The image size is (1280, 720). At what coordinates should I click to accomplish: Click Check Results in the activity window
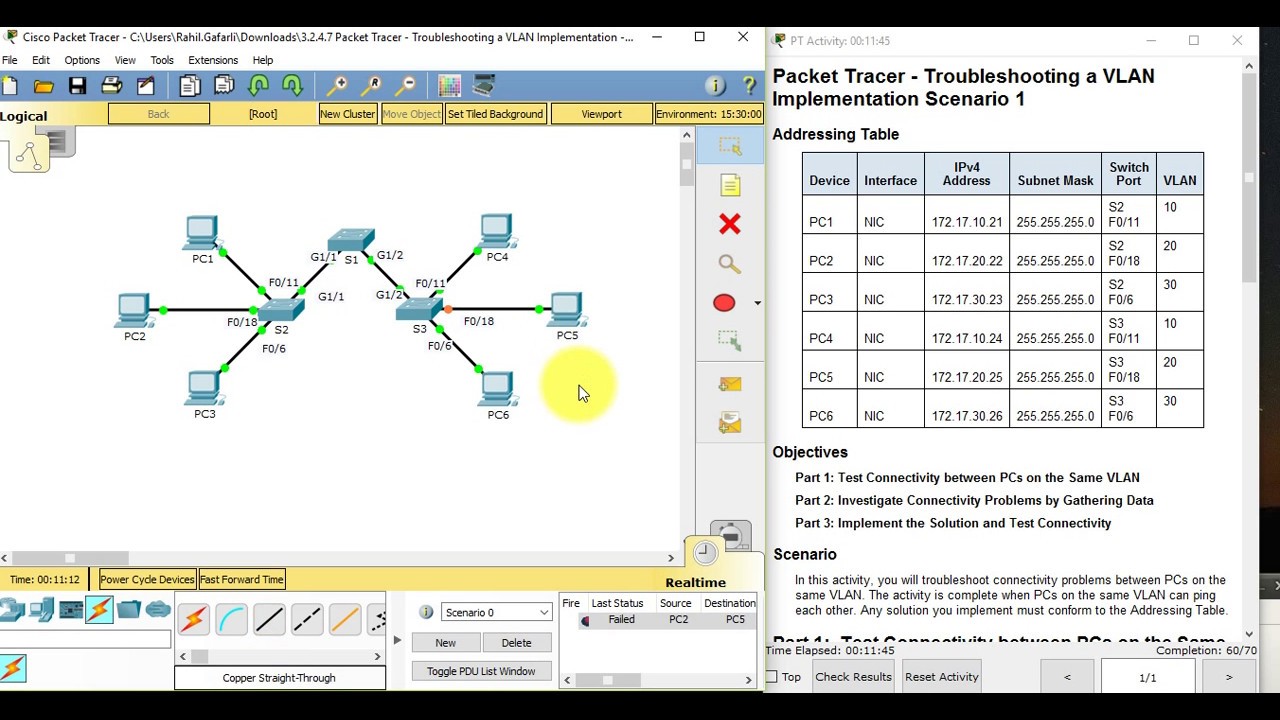(853, 677)
